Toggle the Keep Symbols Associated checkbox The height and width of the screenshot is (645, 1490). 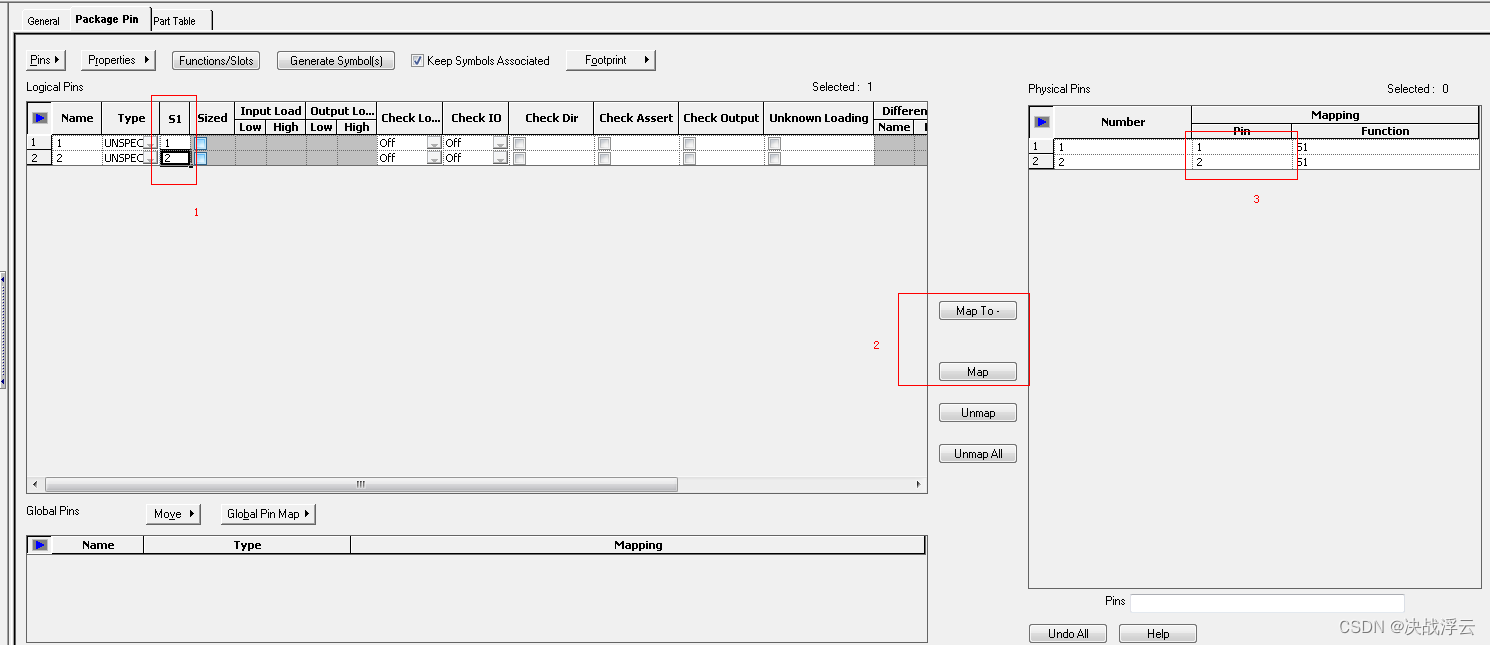coord(417,60)
